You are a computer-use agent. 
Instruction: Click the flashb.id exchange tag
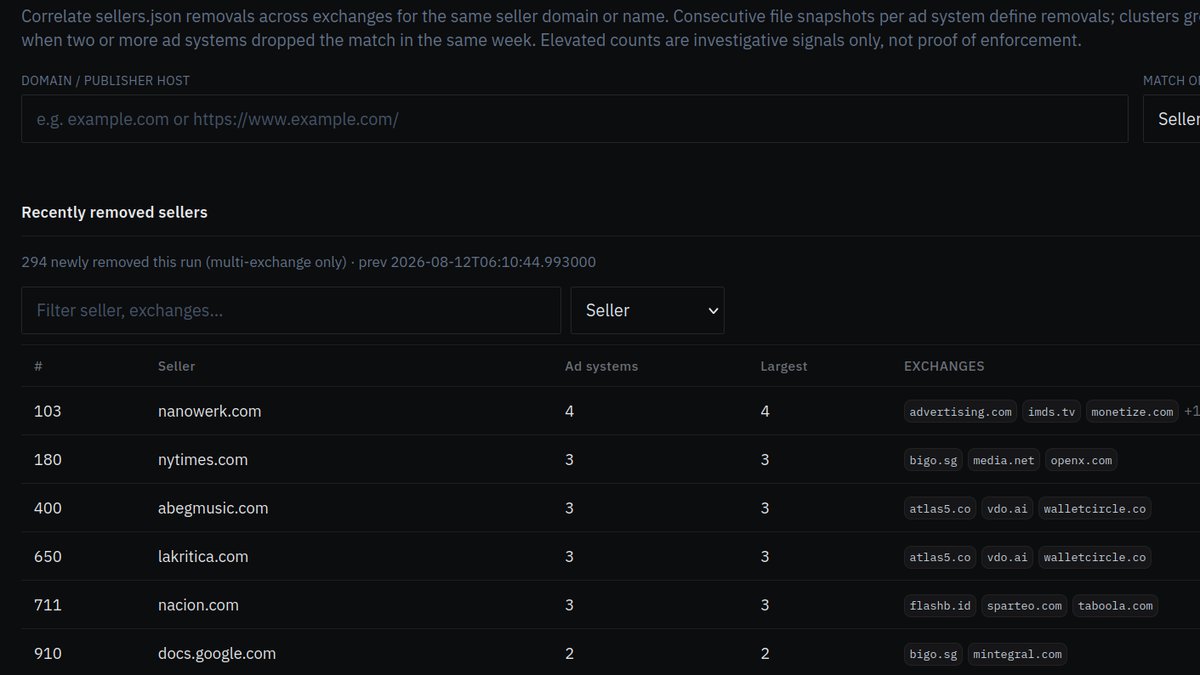940,605
